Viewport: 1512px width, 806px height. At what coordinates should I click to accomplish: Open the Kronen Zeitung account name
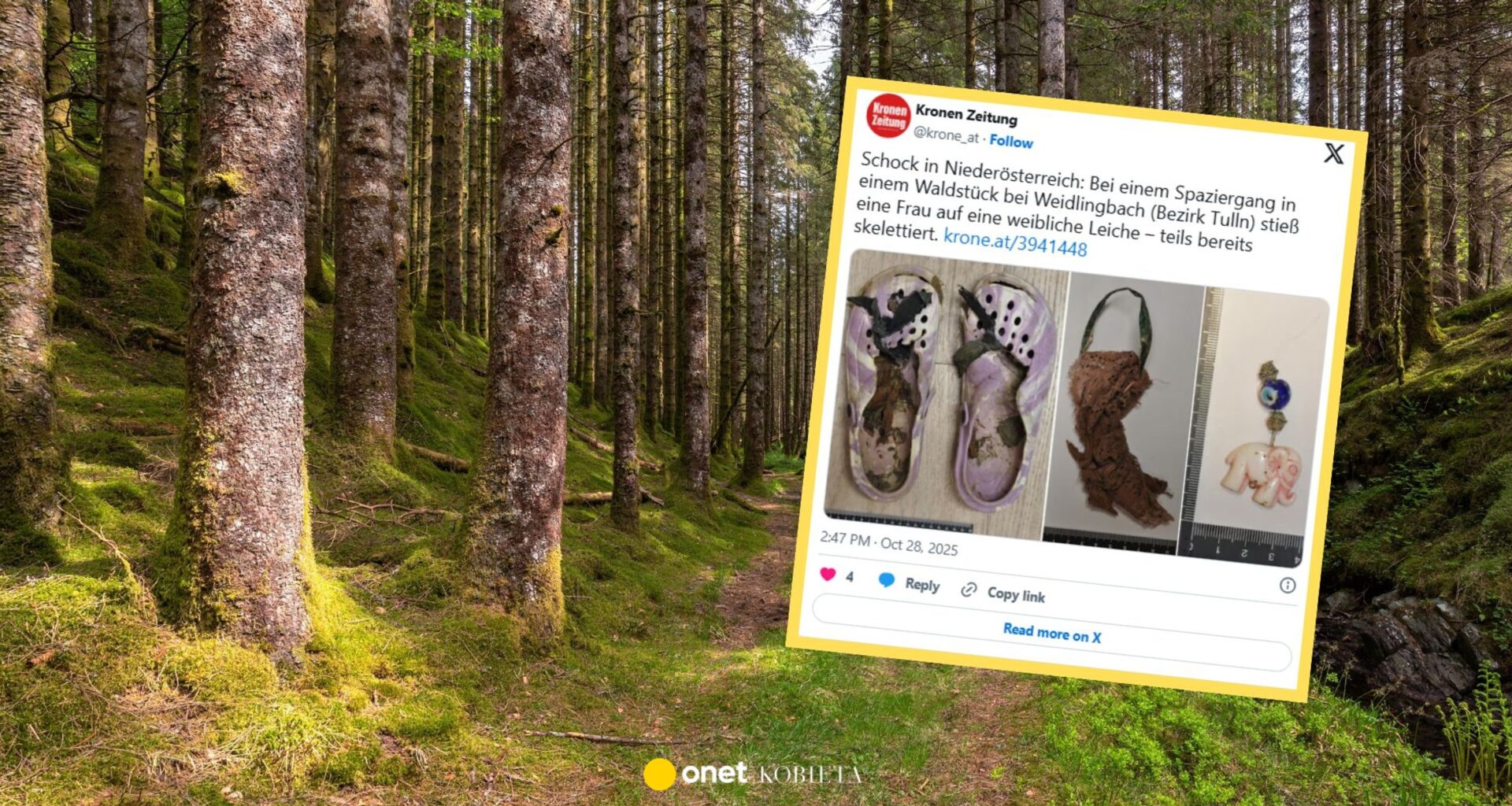(966, 115)
